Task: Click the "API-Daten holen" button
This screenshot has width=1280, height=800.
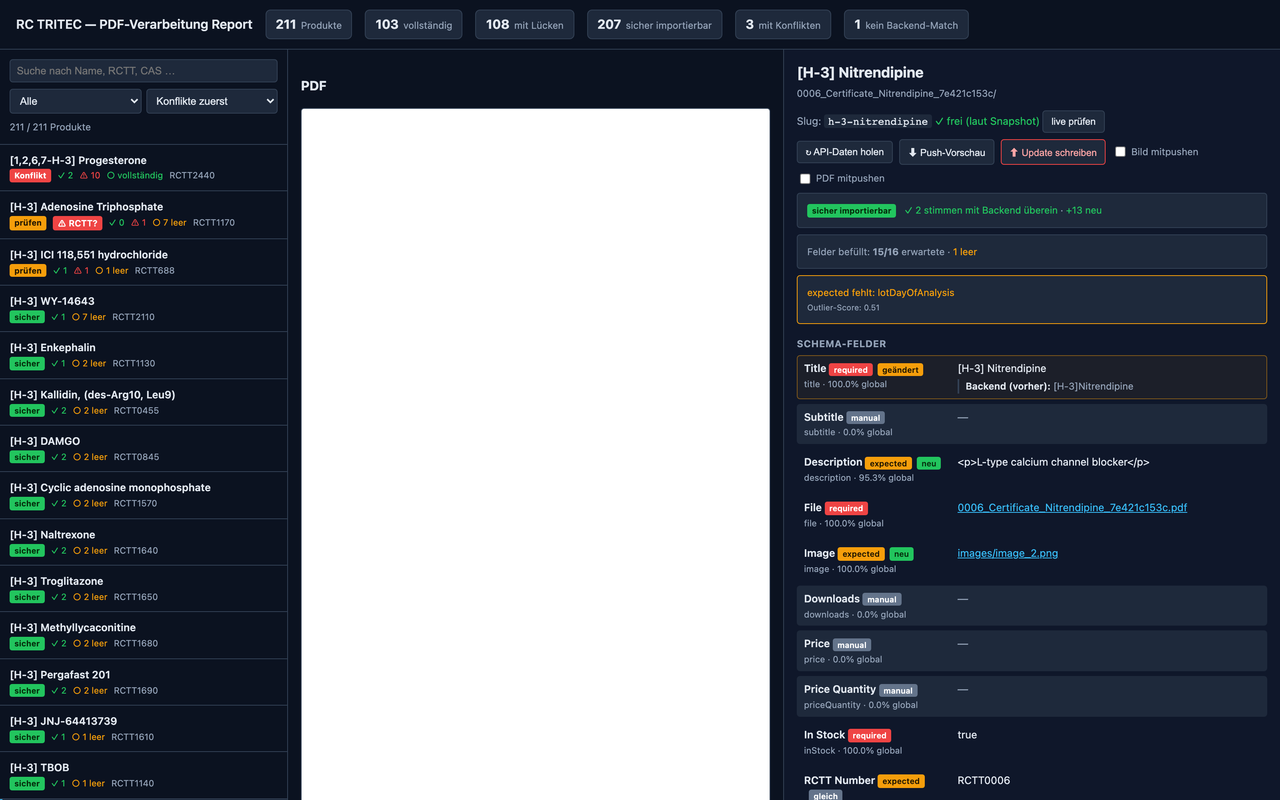Action: pyautogui.click(x=844, y=152)
